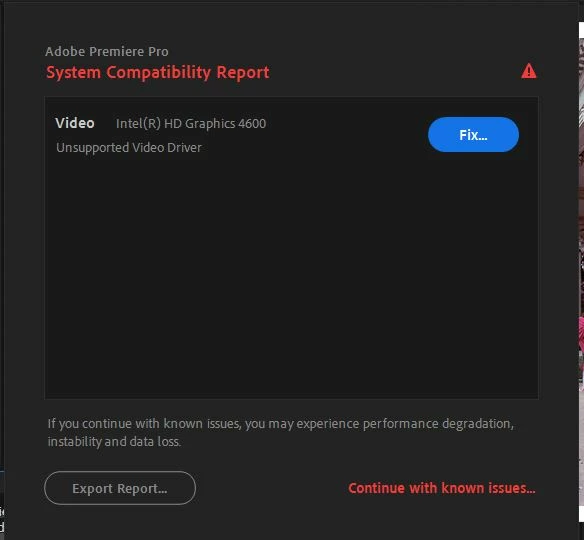Select the Video category label
This screenshot has width=584, height=540.
coord(75,123)
